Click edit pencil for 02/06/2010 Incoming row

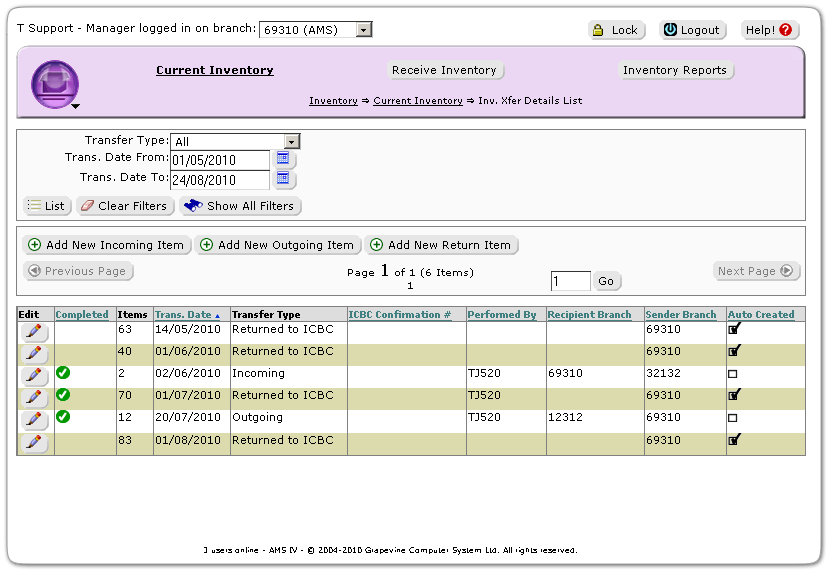pyautogui.click(x=34, y=375)
